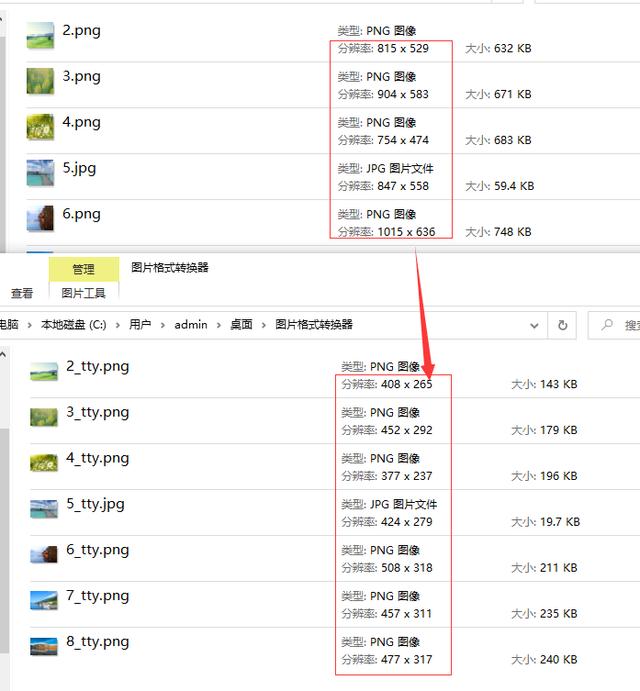This screenshot has height=691, width=640.
Task: Select the 2_tty.png thumbnail icon
Action: 44,372
